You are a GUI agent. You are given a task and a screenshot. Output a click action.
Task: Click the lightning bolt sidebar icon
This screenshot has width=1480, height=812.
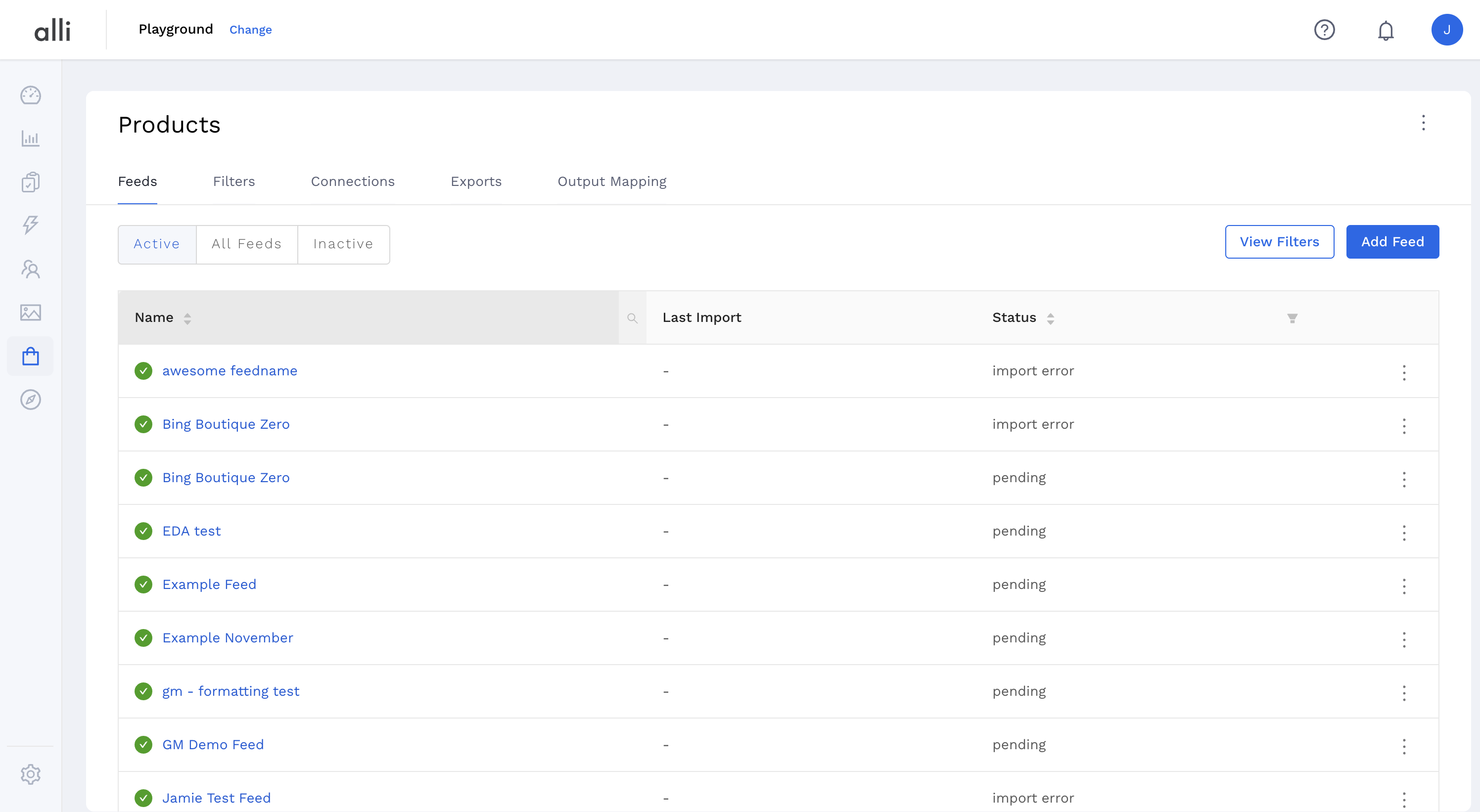coord(31,225)
